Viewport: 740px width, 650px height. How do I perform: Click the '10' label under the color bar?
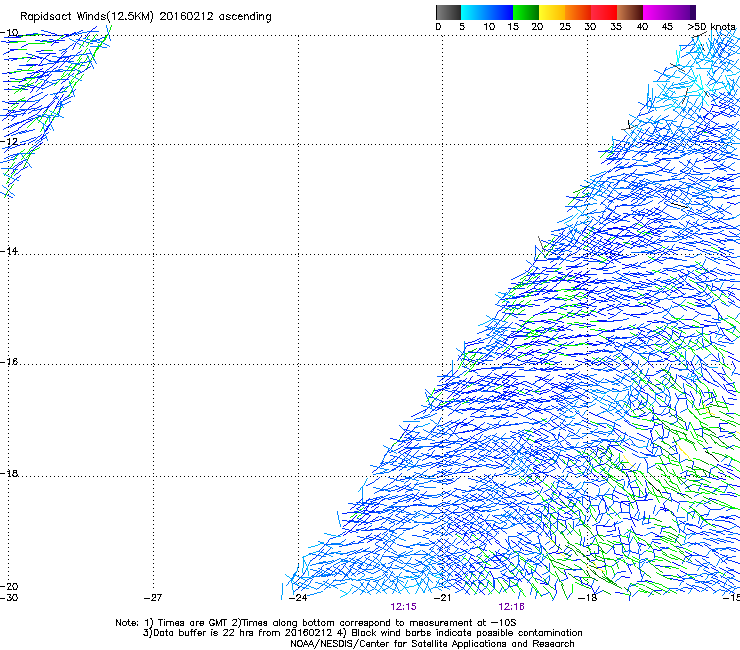pos(489,27)
